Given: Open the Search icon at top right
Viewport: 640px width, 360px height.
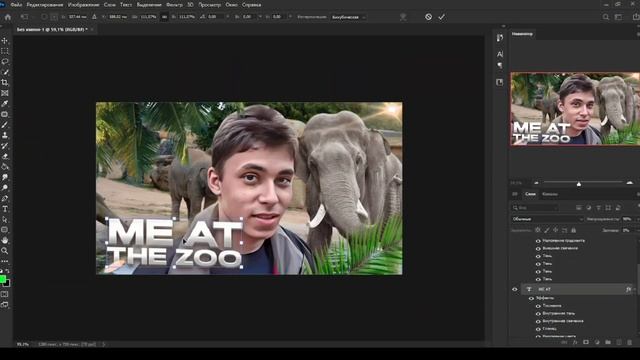Looking at the screenshot, I should [606, 17].
